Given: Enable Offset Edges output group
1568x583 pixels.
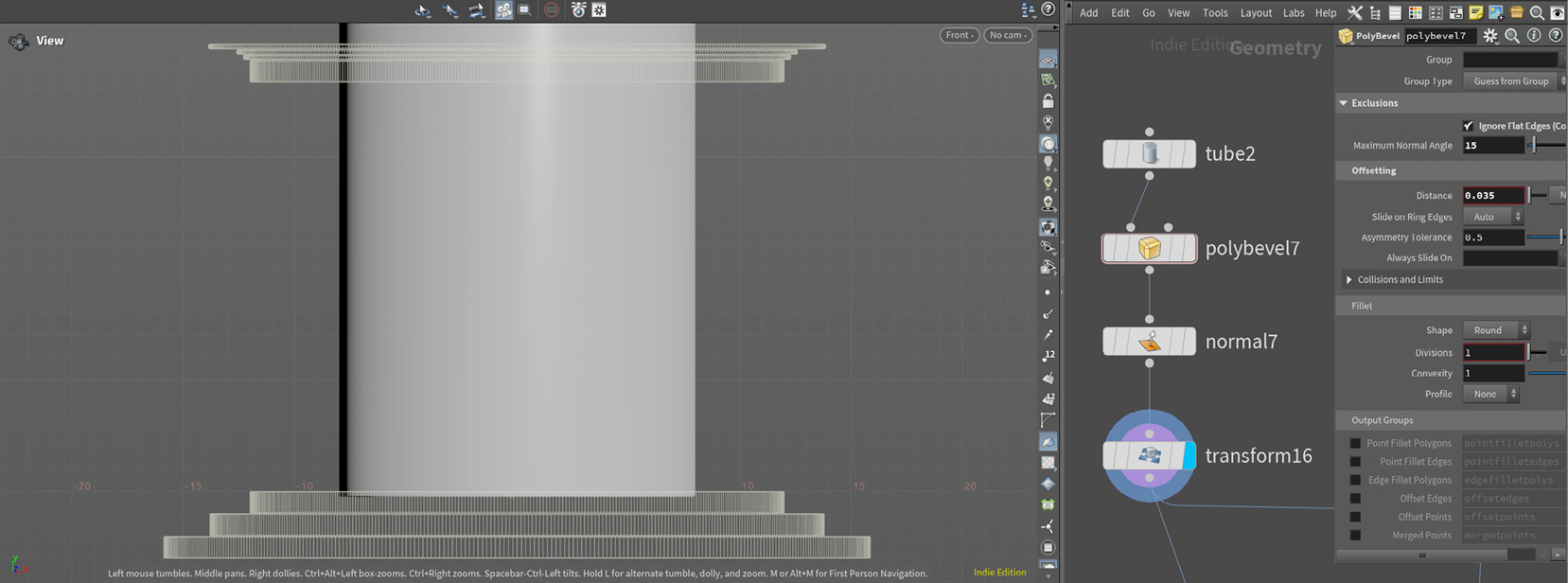Looking at the screenshot, I should 1355,499.
